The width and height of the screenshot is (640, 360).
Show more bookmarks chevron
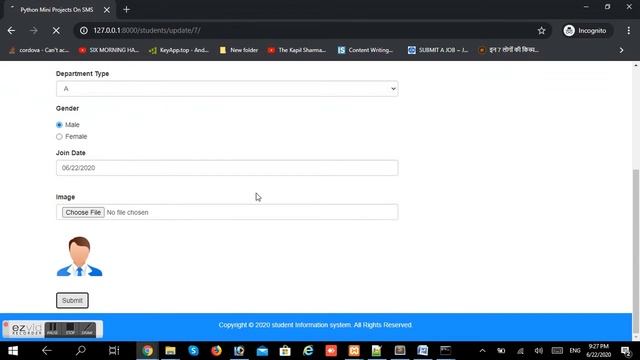click(621, 50)
